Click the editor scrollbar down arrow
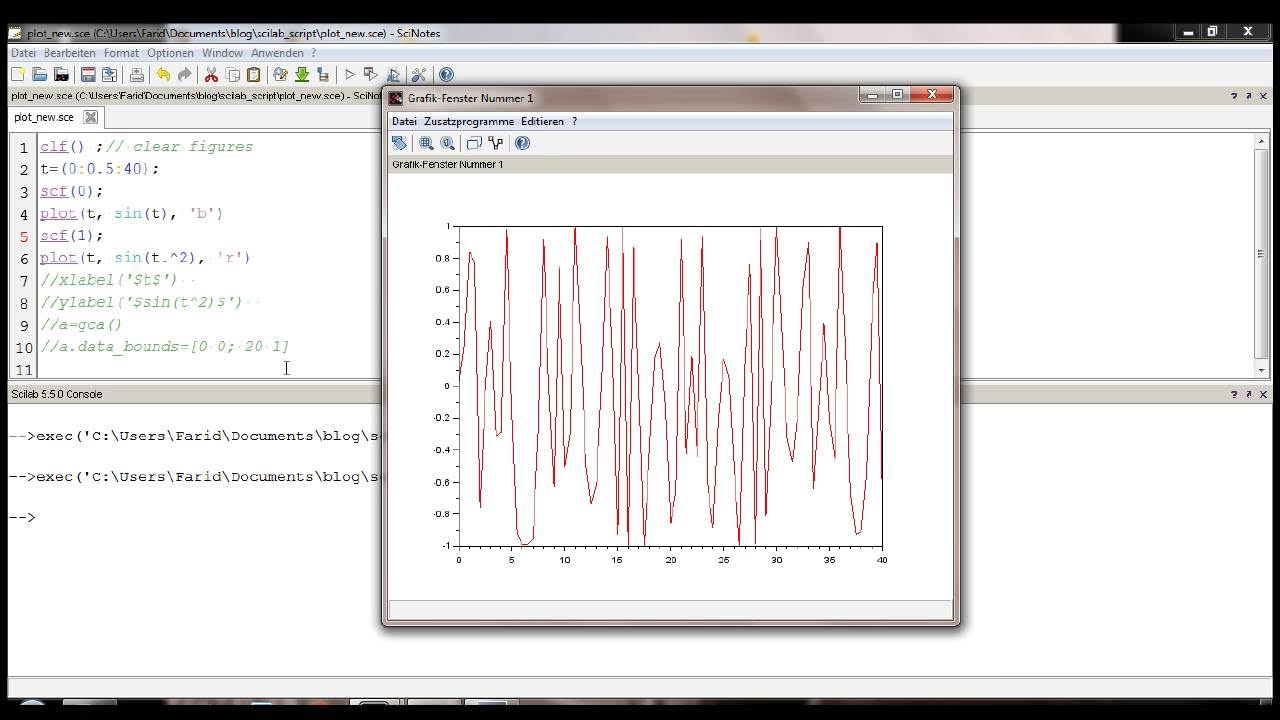 pyautogui.click(x=1261, y=370)
